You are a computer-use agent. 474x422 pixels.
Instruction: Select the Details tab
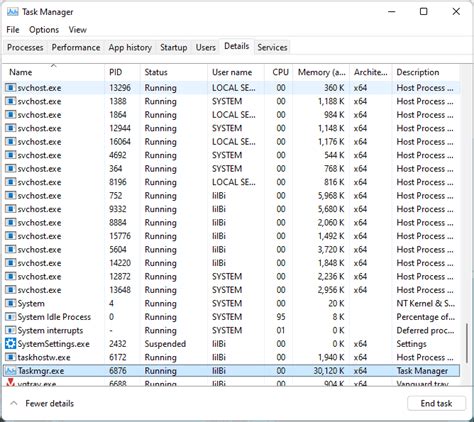237,46
